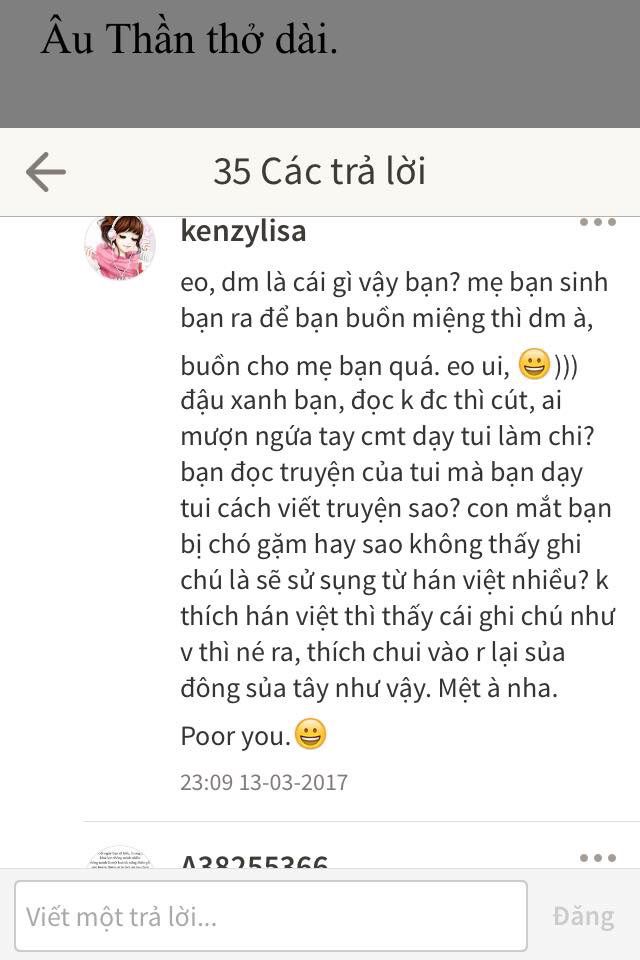
Task: Go back using the left arrow icon
Action: (46, 172)
